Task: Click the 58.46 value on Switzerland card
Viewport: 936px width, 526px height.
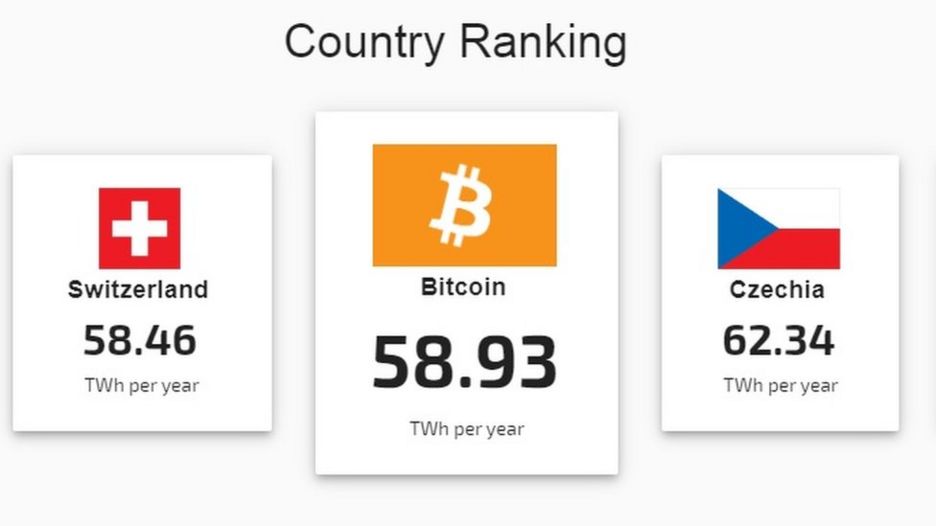Action: click(x=140, y=340)
